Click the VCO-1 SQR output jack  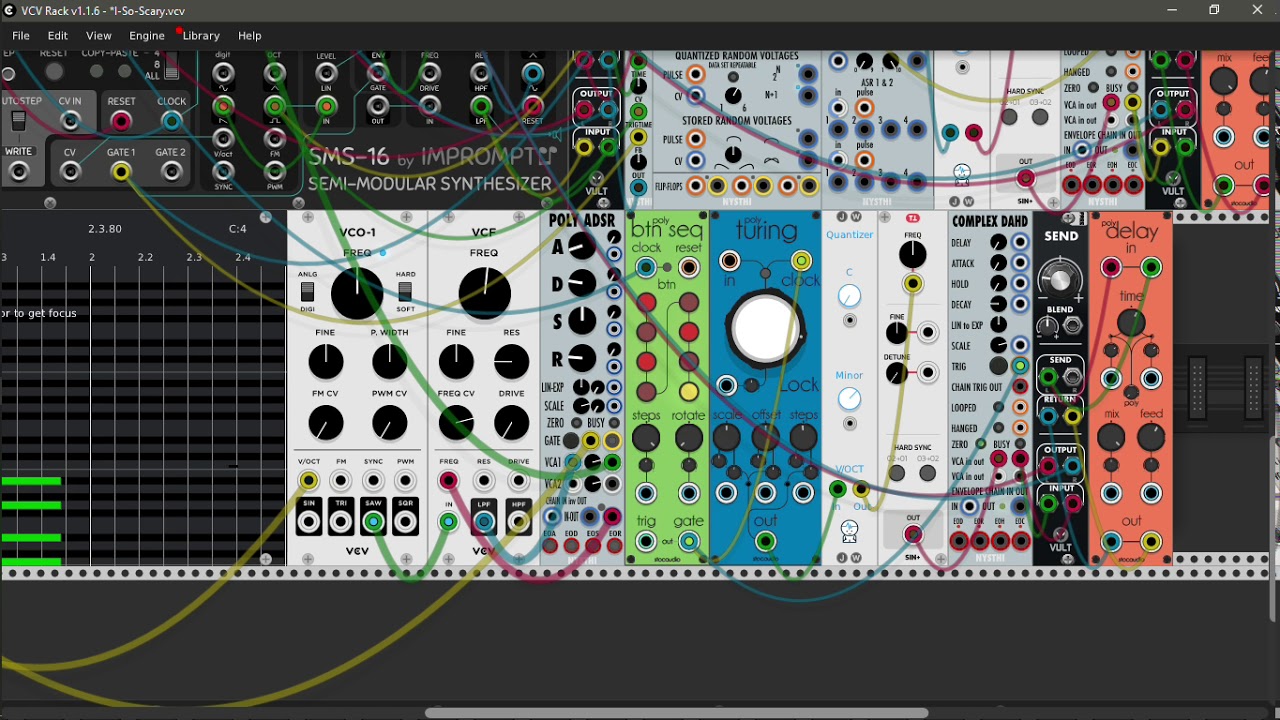pyautogui.click(x=405, y=522)
